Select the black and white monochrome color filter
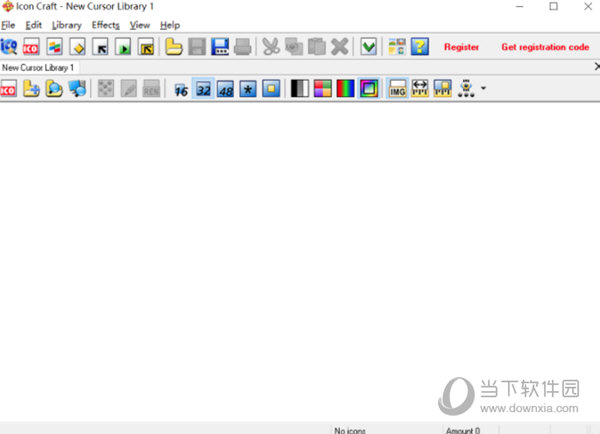Screen dimensions: 600x434 300,88
